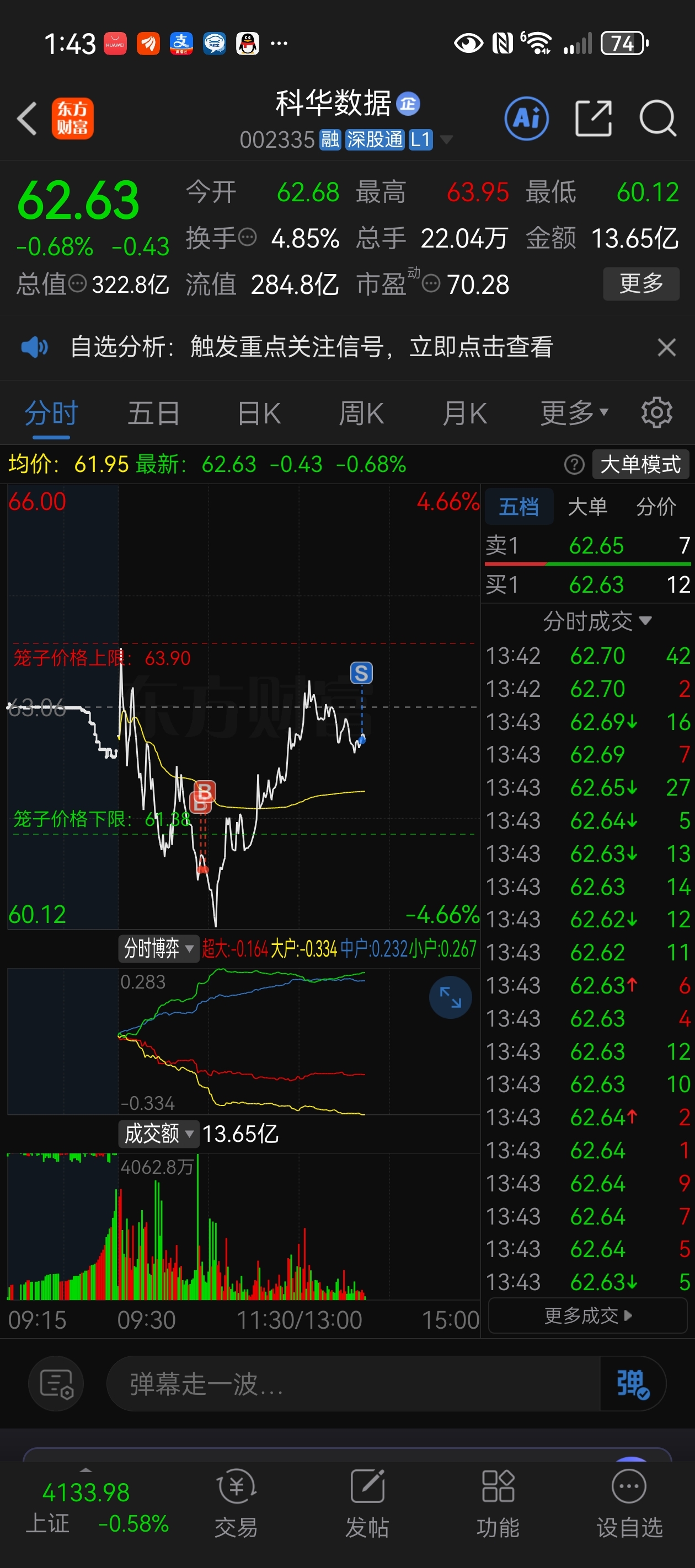Tap the 上证 4133.98 index value
This screenshot has height=1568, width=695.
coord(86,1492)
